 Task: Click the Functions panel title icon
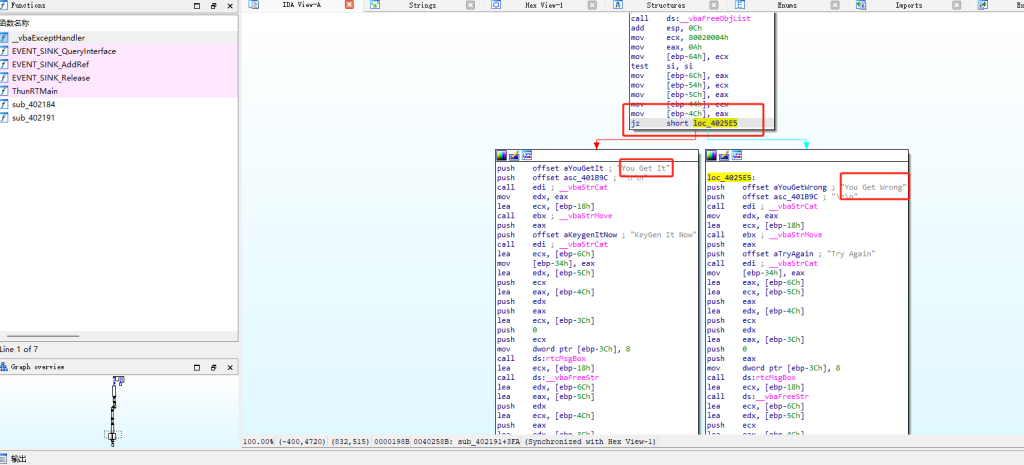tap(3, 5)
